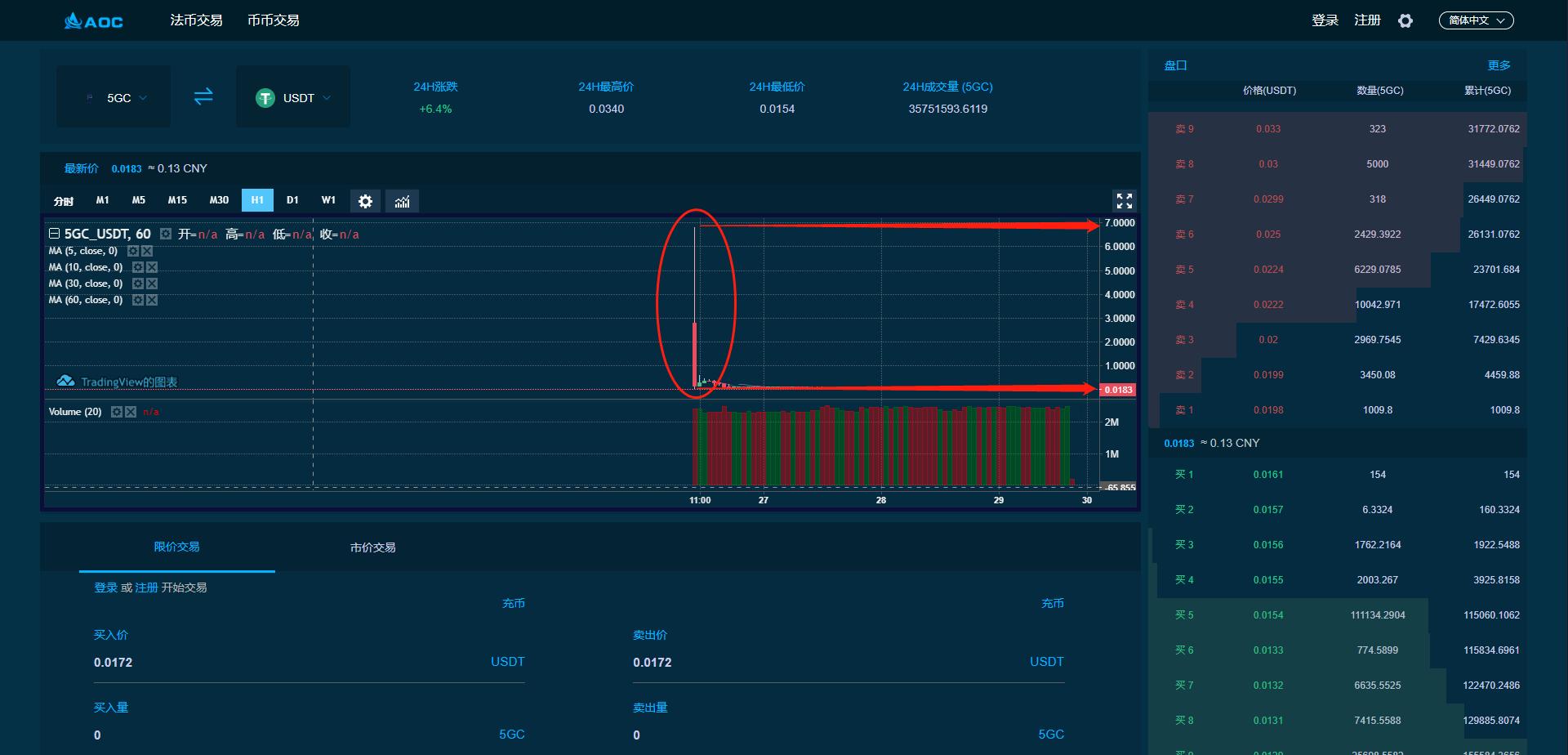Collapse the 5GC_USDT legend
The height and width of the screenshot is (755, 1568).
click(x=54, y=234)
